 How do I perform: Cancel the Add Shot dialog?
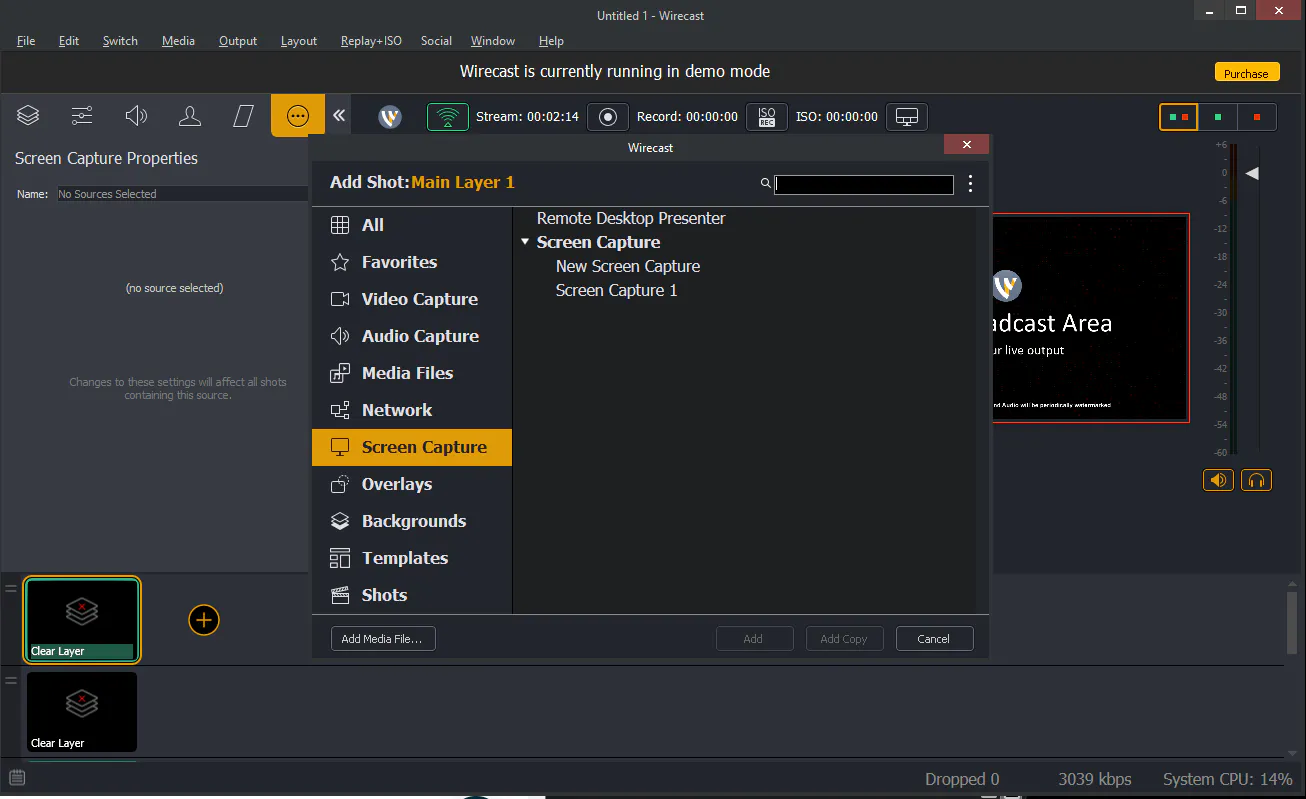pos(934,638)
